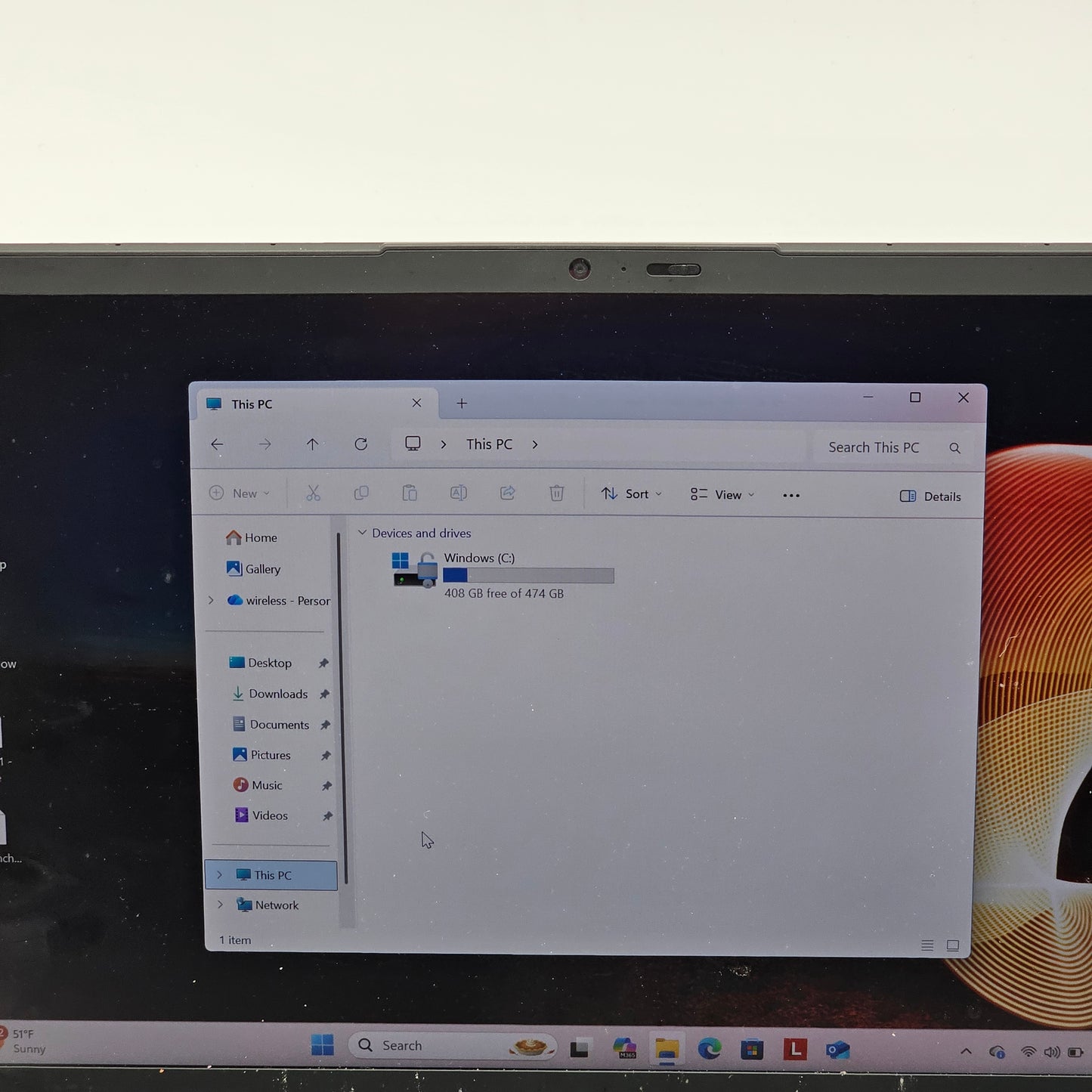1092x1092 pixels.
Task: Collapse the Devices and drives group
Action: (363, 533)
